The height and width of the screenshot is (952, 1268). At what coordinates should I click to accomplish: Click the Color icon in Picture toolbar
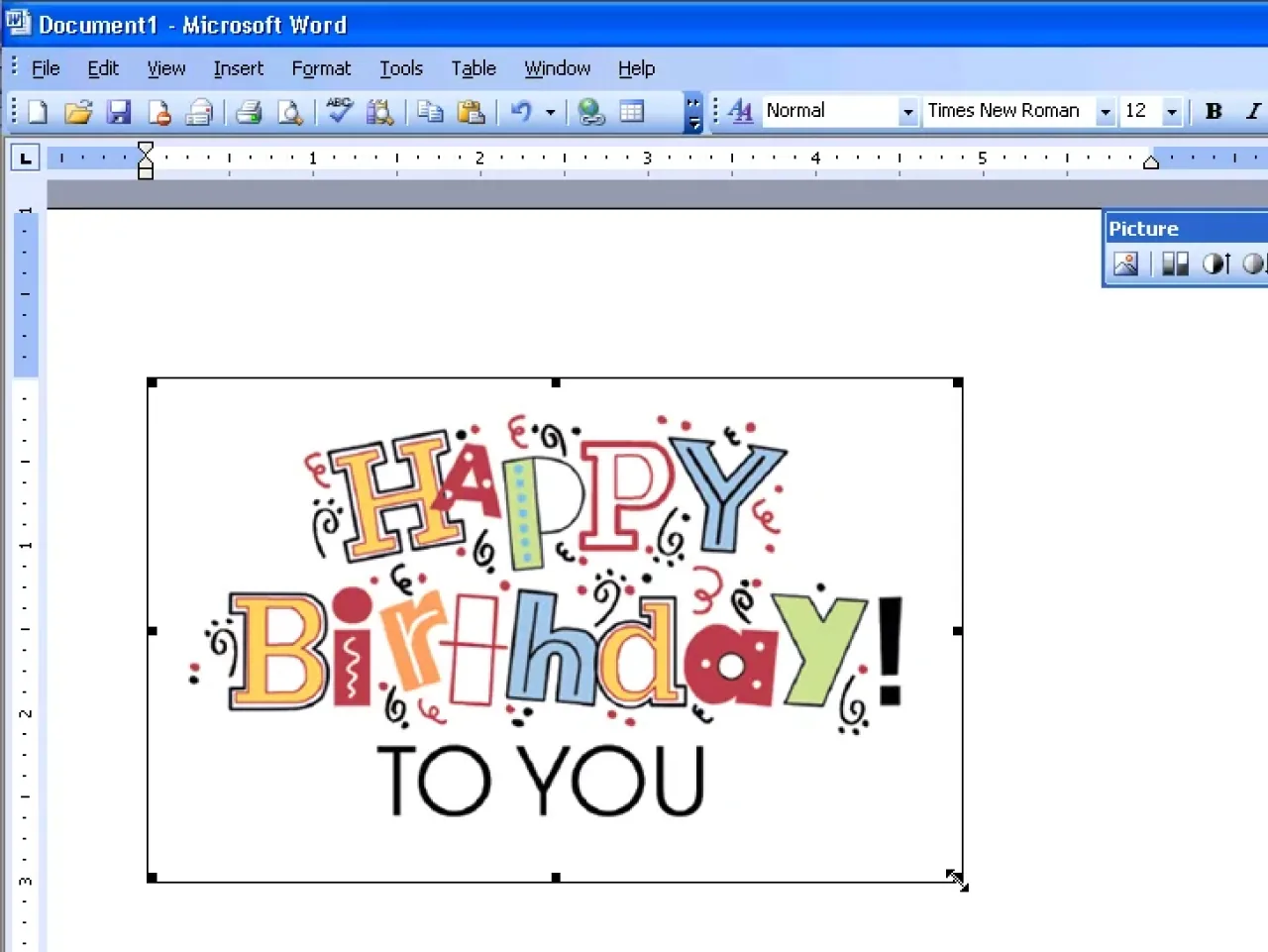(x=1175, y=264)
